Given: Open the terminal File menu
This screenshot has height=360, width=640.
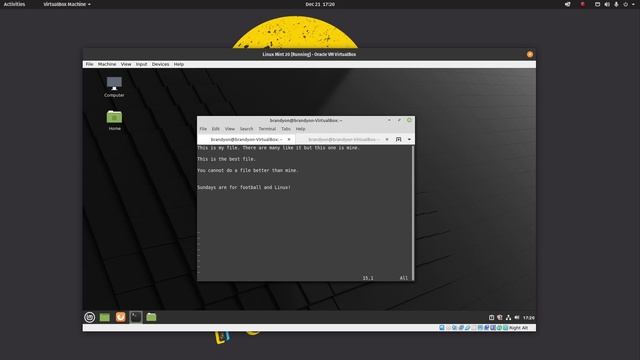Looking at the screenshot, I should click(x=203, y=129).
